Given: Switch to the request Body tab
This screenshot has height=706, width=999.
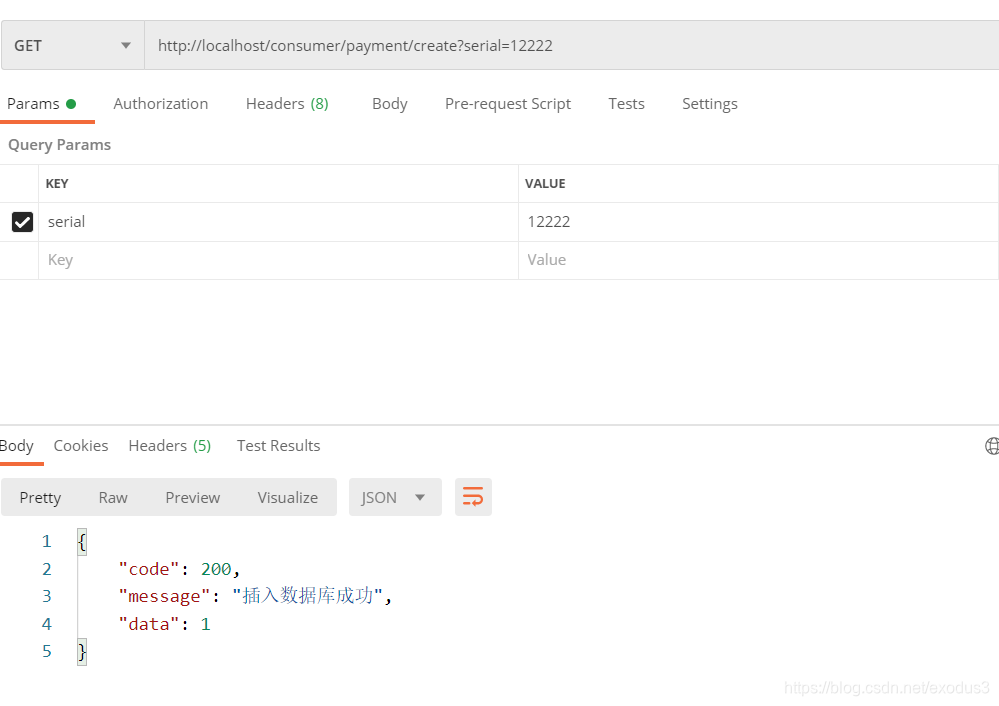Looking at the screenshot, I should 389,104.
